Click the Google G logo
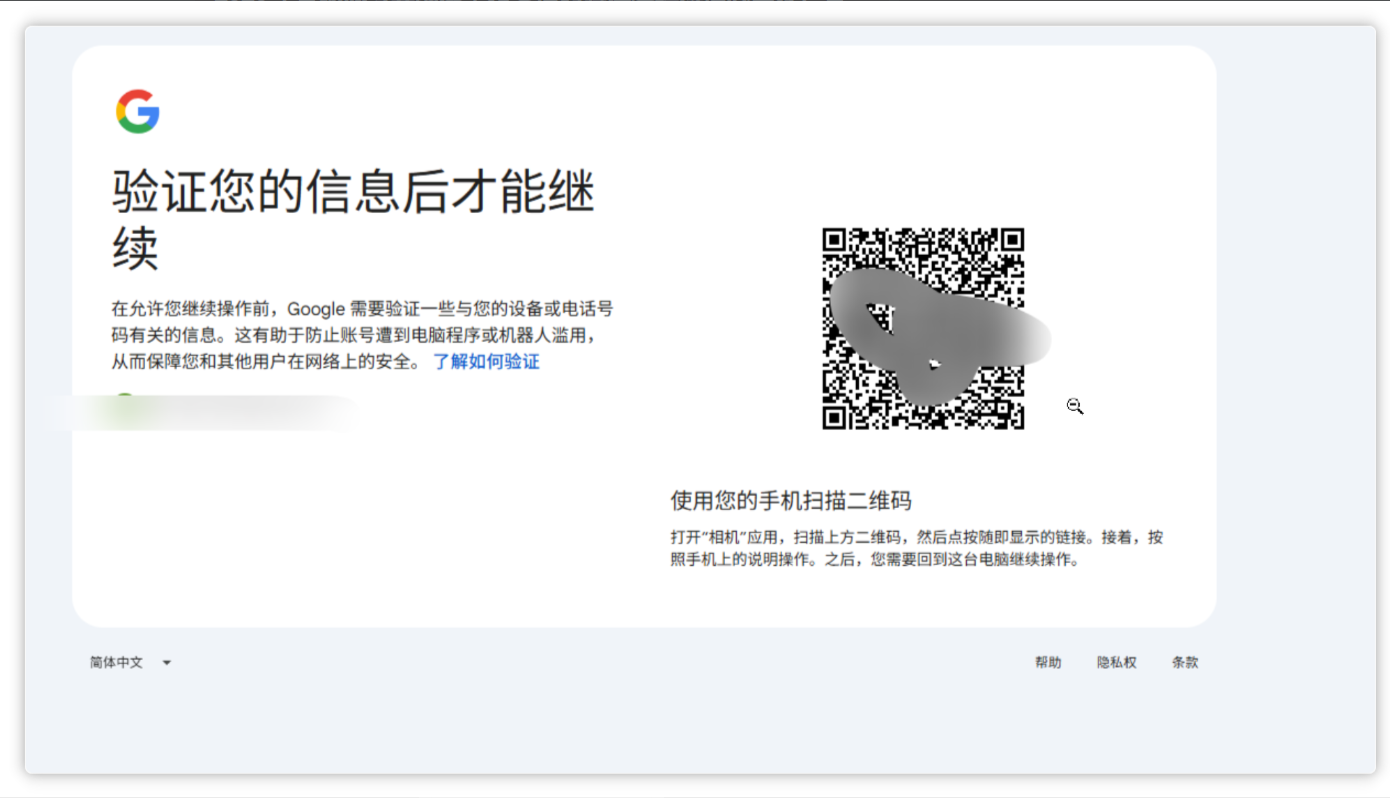The width and height of the screenshot is (1390, 798). coord(138,111)
